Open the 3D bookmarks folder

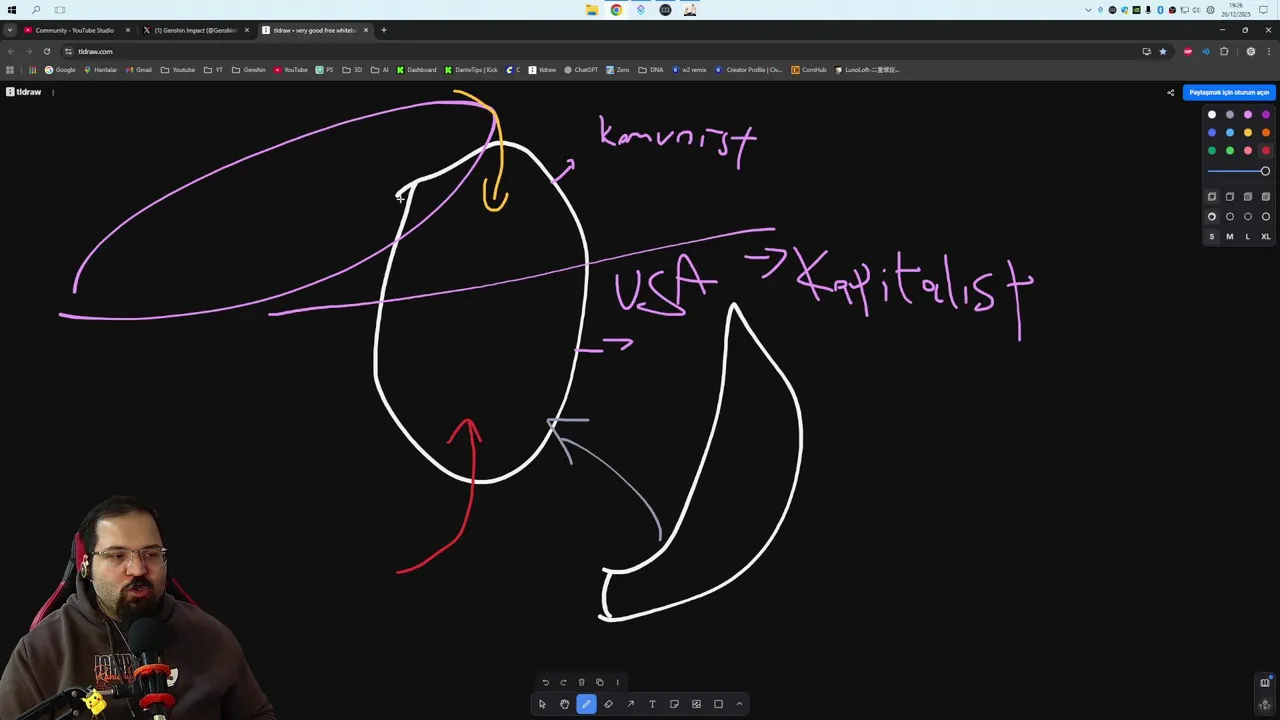pos(352,70)
